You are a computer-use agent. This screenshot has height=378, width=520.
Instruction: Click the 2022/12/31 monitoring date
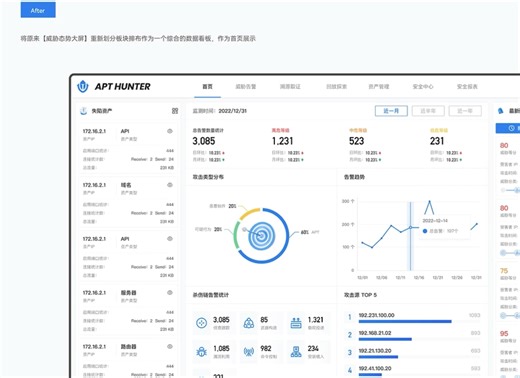(233, 111)
